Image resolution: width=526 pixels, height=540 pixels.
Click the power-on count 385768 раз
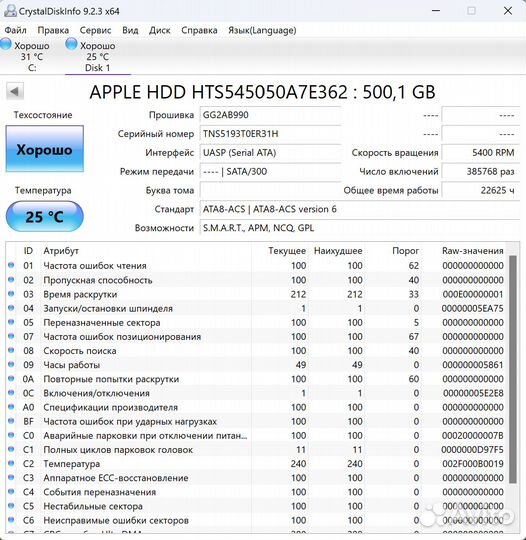coord(481,172)
